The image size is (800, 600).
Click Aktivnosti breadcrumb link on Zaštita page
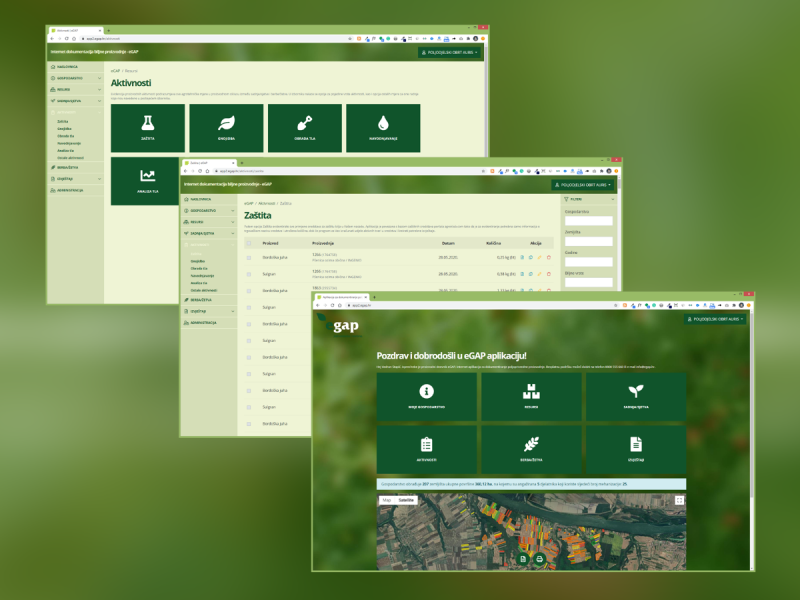(266, 203)
